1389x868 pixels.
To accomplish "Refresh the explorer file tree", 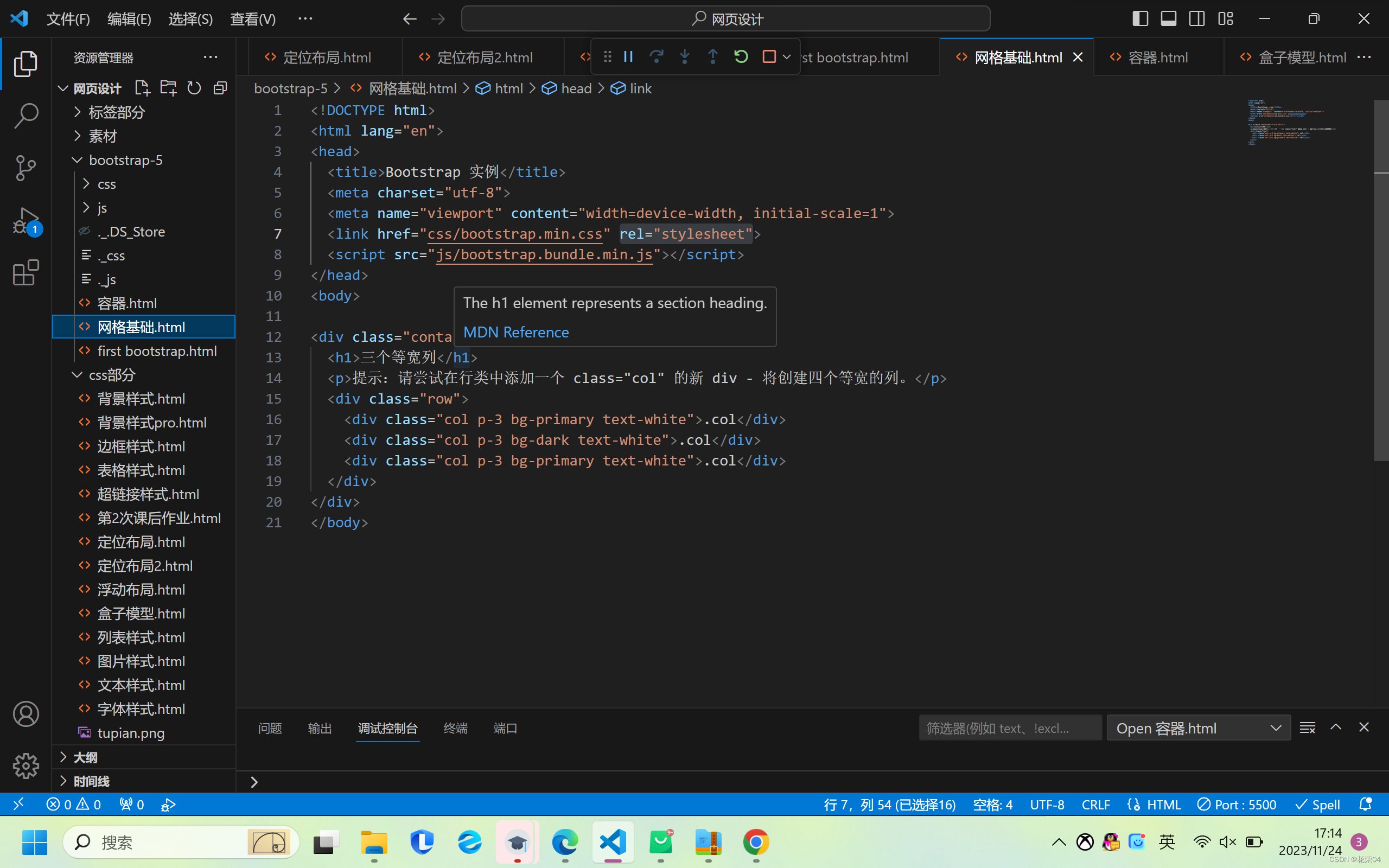I will click(x=194, y=88).
